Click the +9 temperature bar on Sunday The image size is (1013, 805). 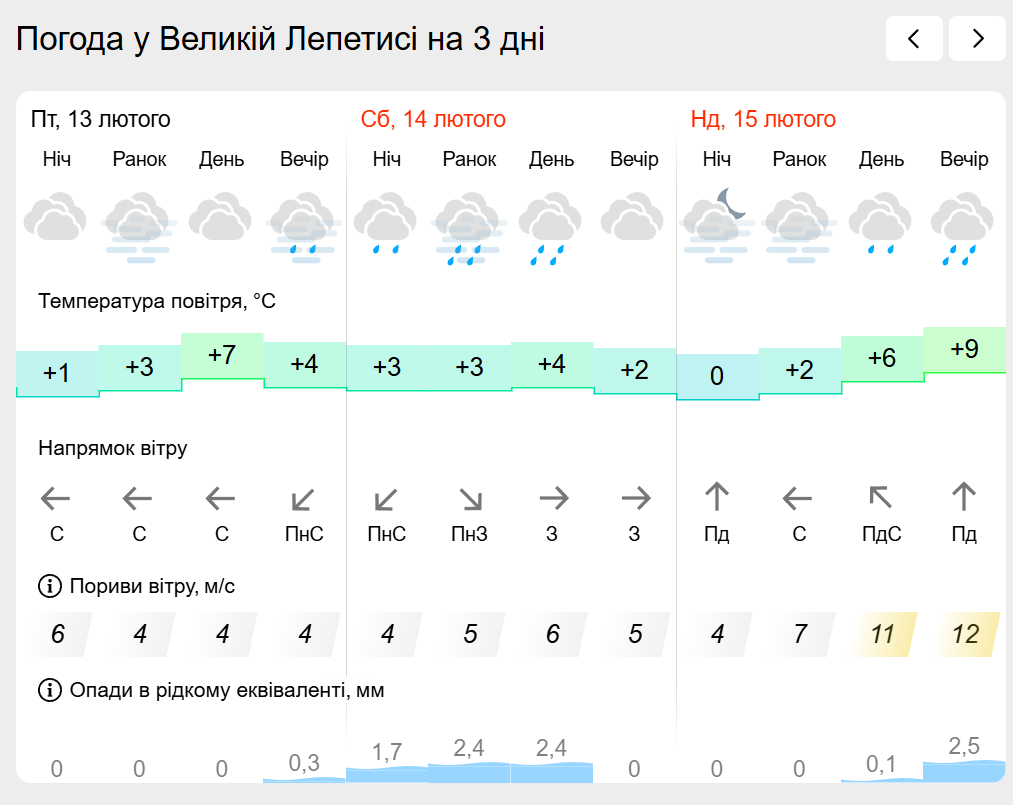964,350
